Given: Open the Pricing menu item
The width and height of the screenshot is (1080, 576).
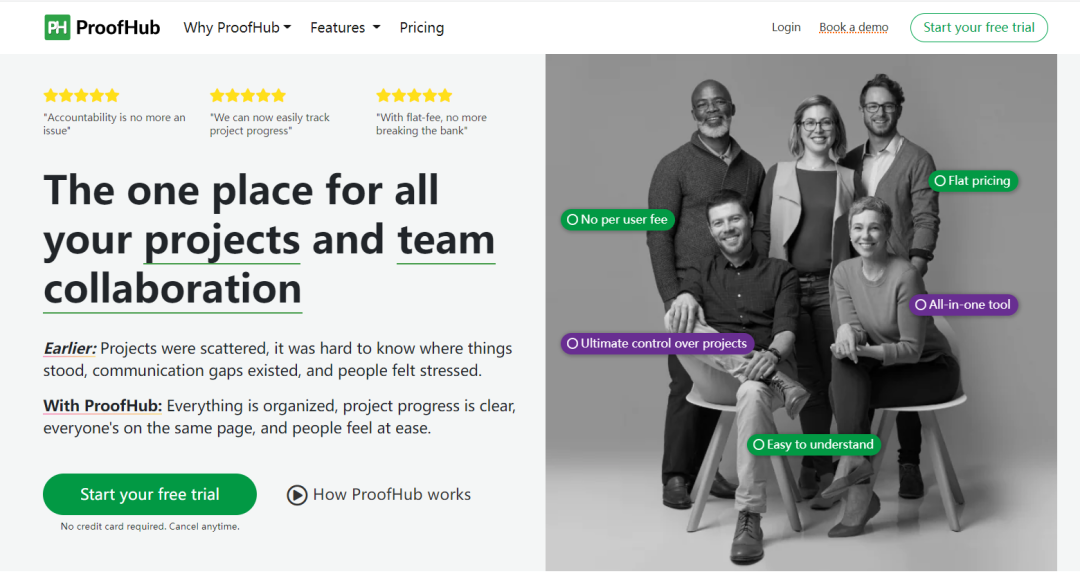Looking at the screenshot, I should [x=422, y=28].
